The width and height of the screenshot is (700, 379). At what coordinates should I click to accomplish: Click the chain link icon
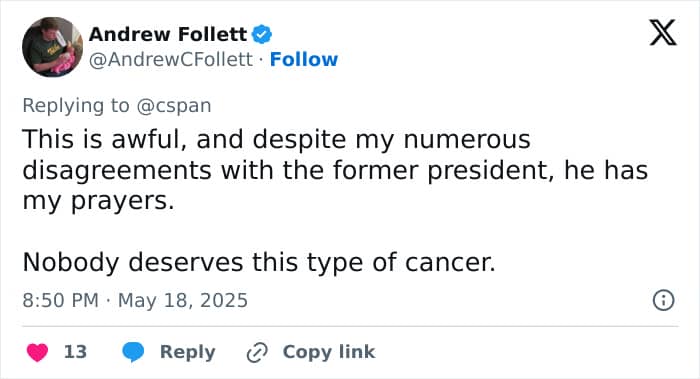click(x=257, y=353)
